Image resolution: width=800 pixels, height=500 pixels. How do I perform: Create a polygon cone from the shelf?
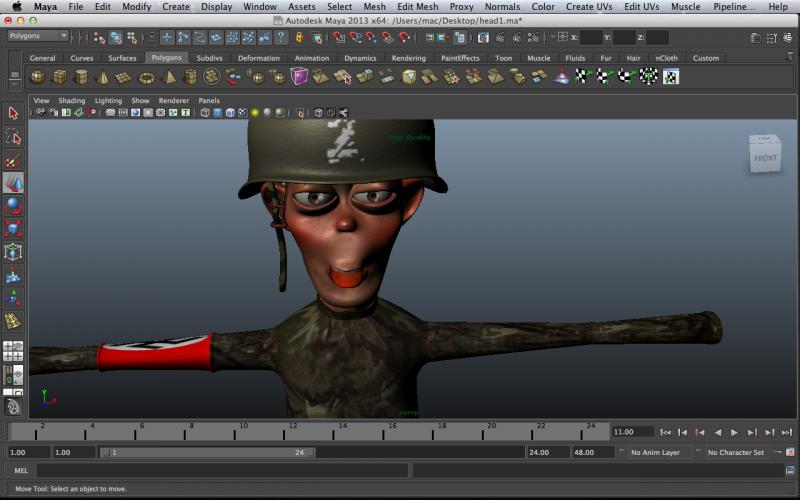click(103, 77)
